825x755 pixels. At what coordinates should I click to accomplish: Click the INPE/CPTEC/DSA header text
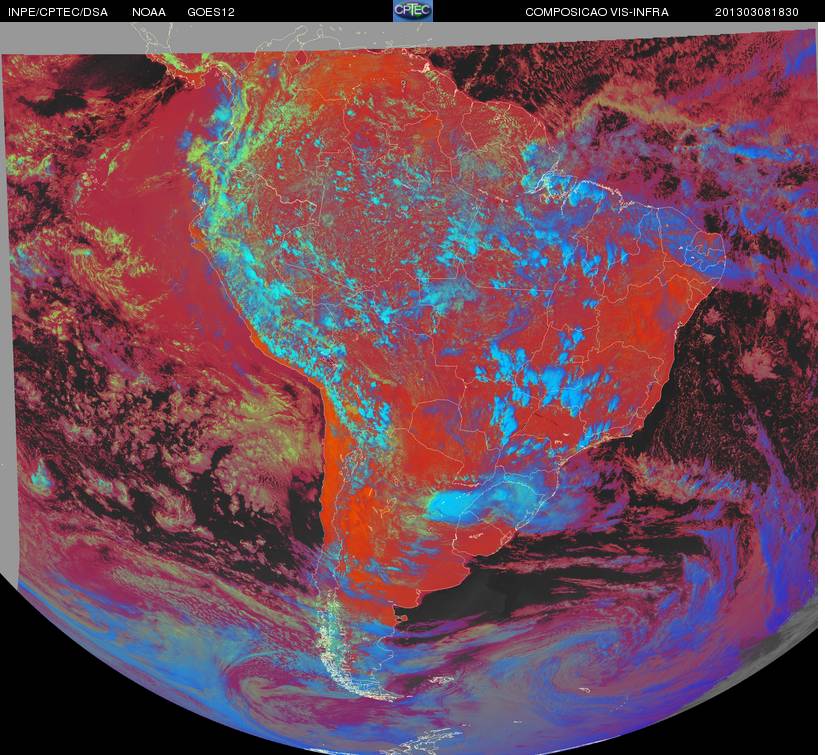pyautogui.click(x=58, y=12)
